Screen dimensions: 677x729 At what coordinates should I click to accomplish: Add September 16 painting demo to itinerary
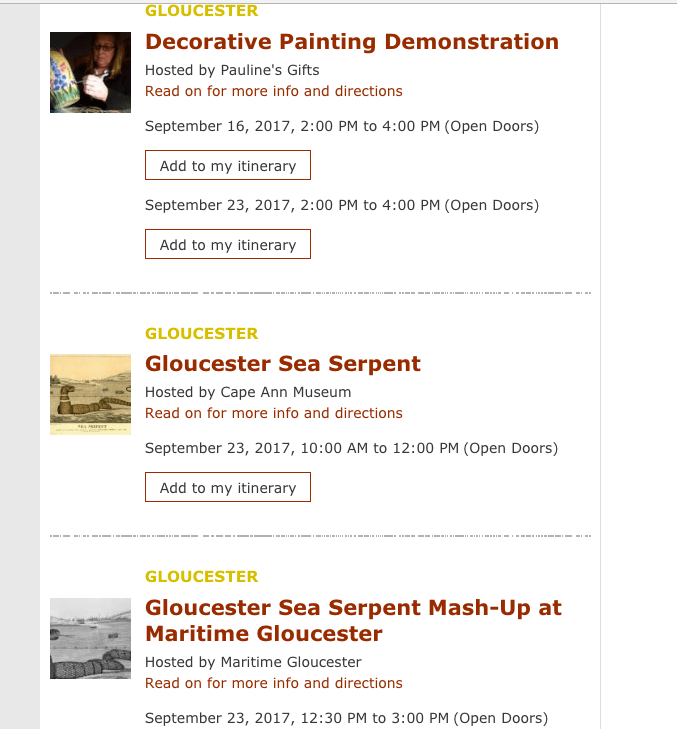click(228, 166)
